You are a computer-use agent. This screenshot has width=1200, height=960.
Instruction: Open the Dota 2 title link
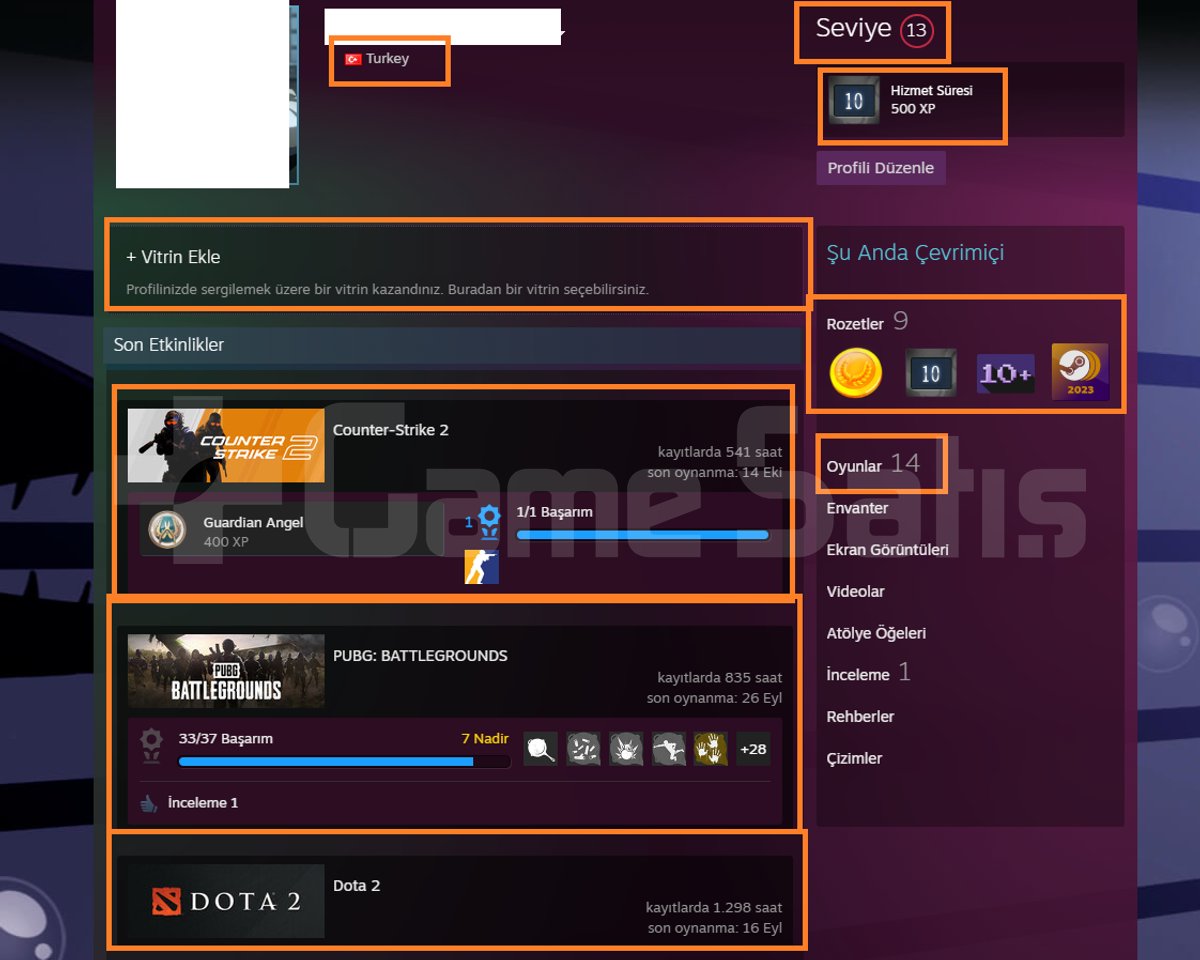357,886
